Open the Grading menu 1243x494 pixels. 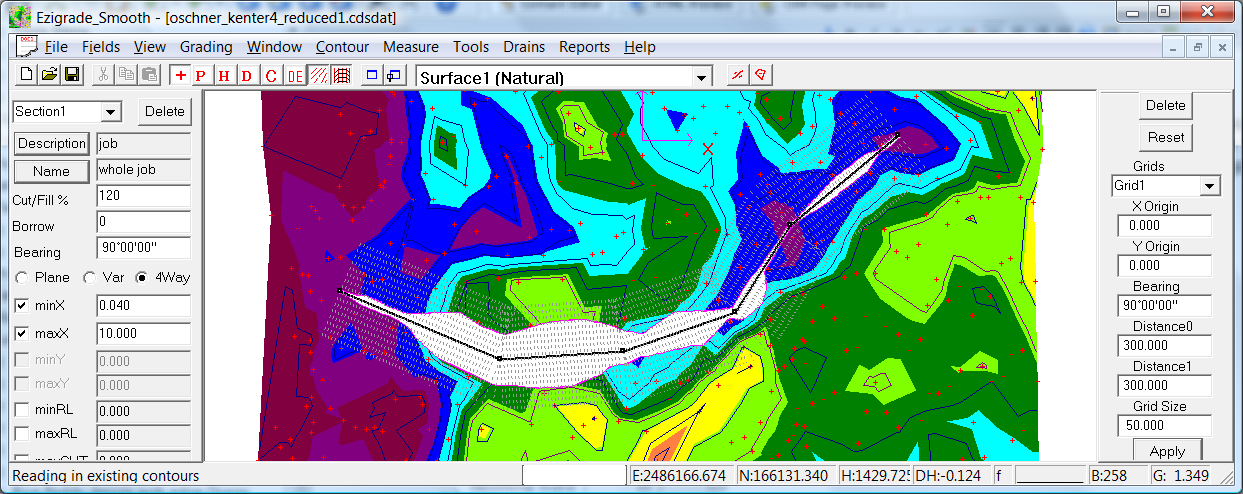pos(206,47)
